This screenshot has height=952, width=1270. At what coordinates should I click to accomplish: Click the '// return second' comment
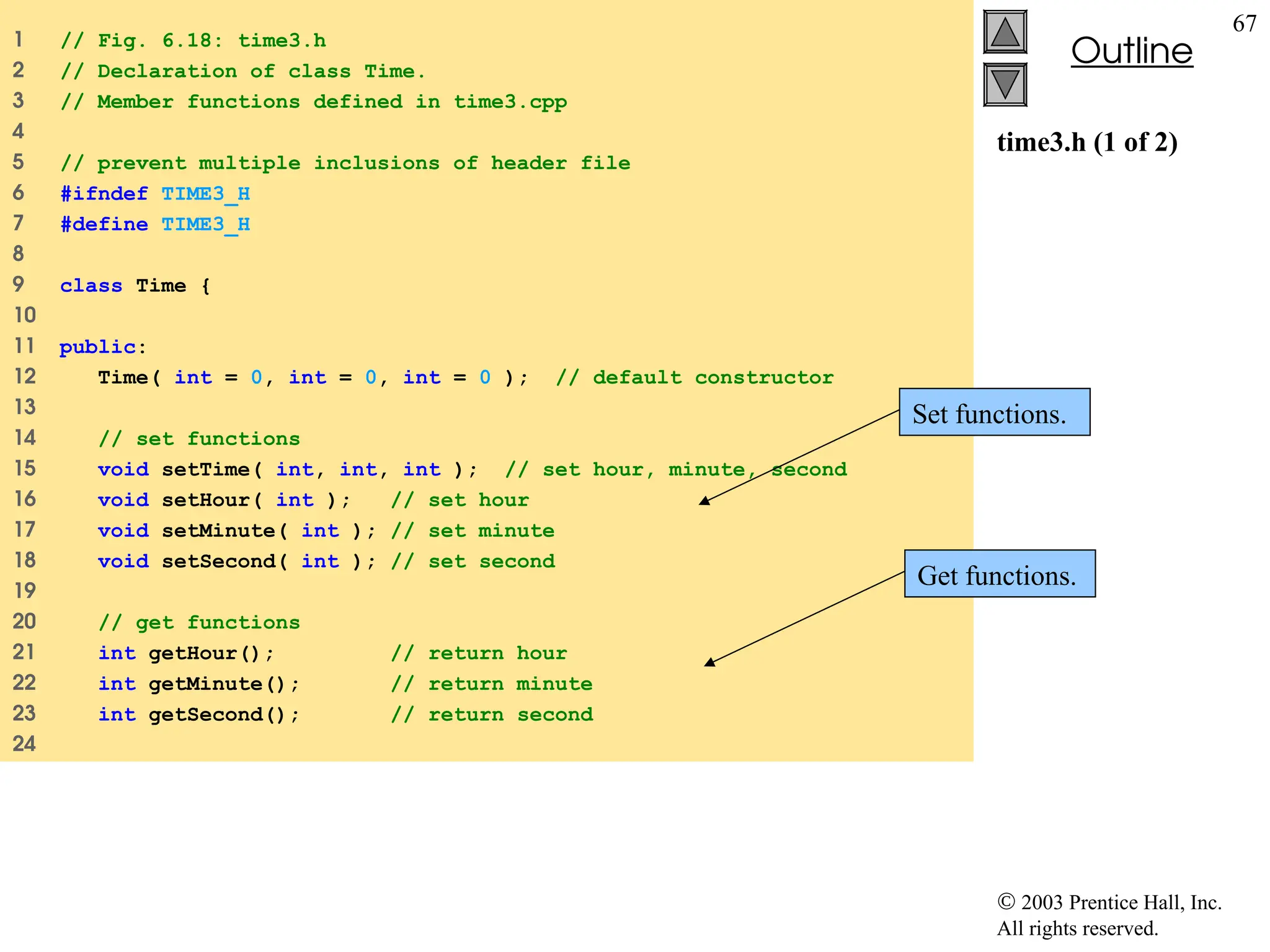click(492, 715)
